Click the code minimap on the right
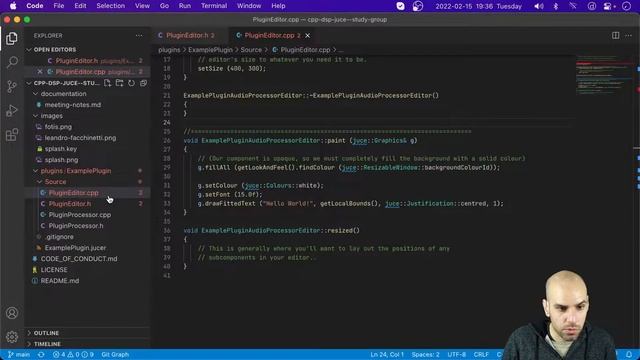 603,75
